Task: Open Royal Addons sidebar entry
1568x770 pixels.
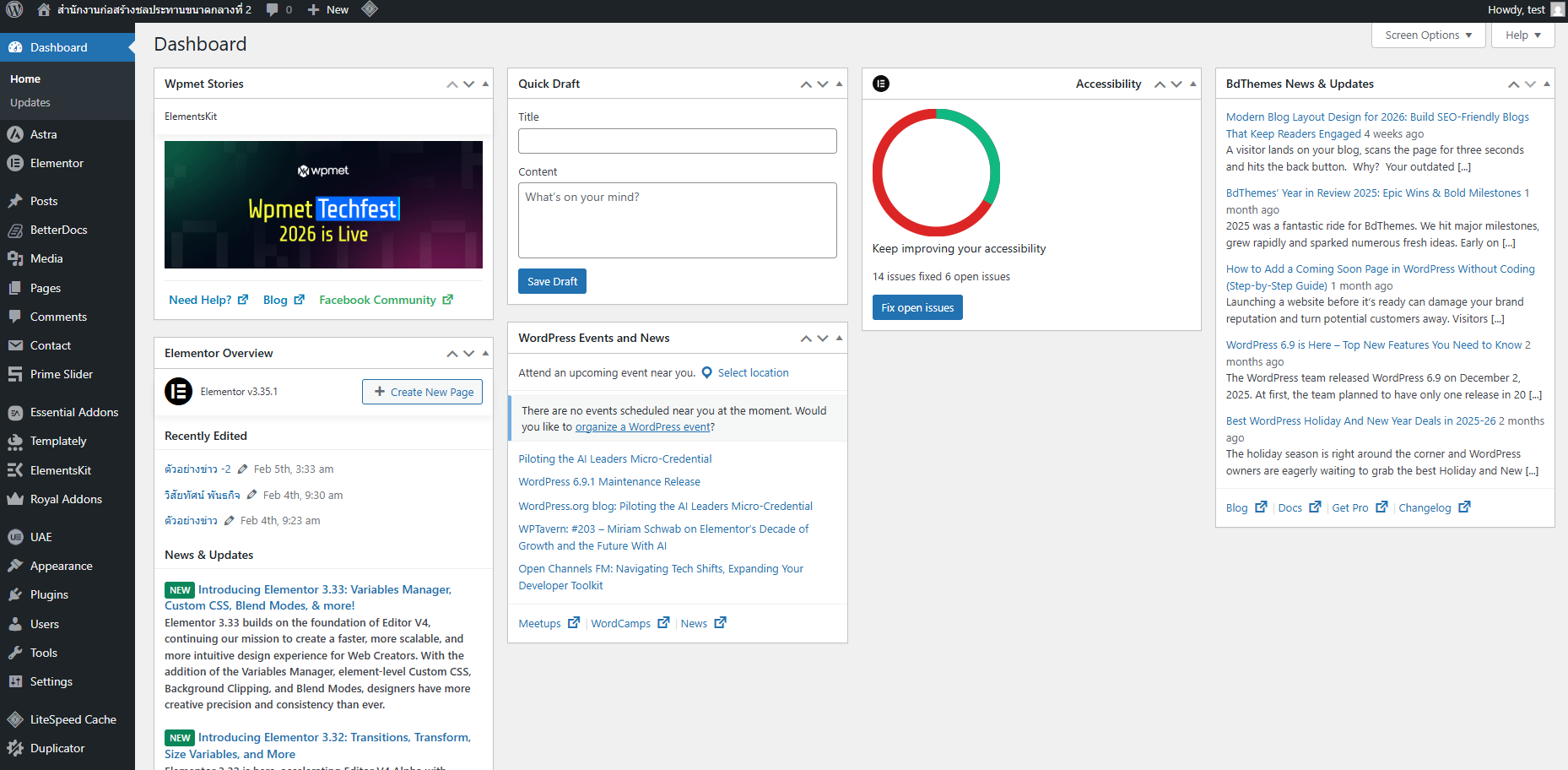Action: (x=68, y=499)
